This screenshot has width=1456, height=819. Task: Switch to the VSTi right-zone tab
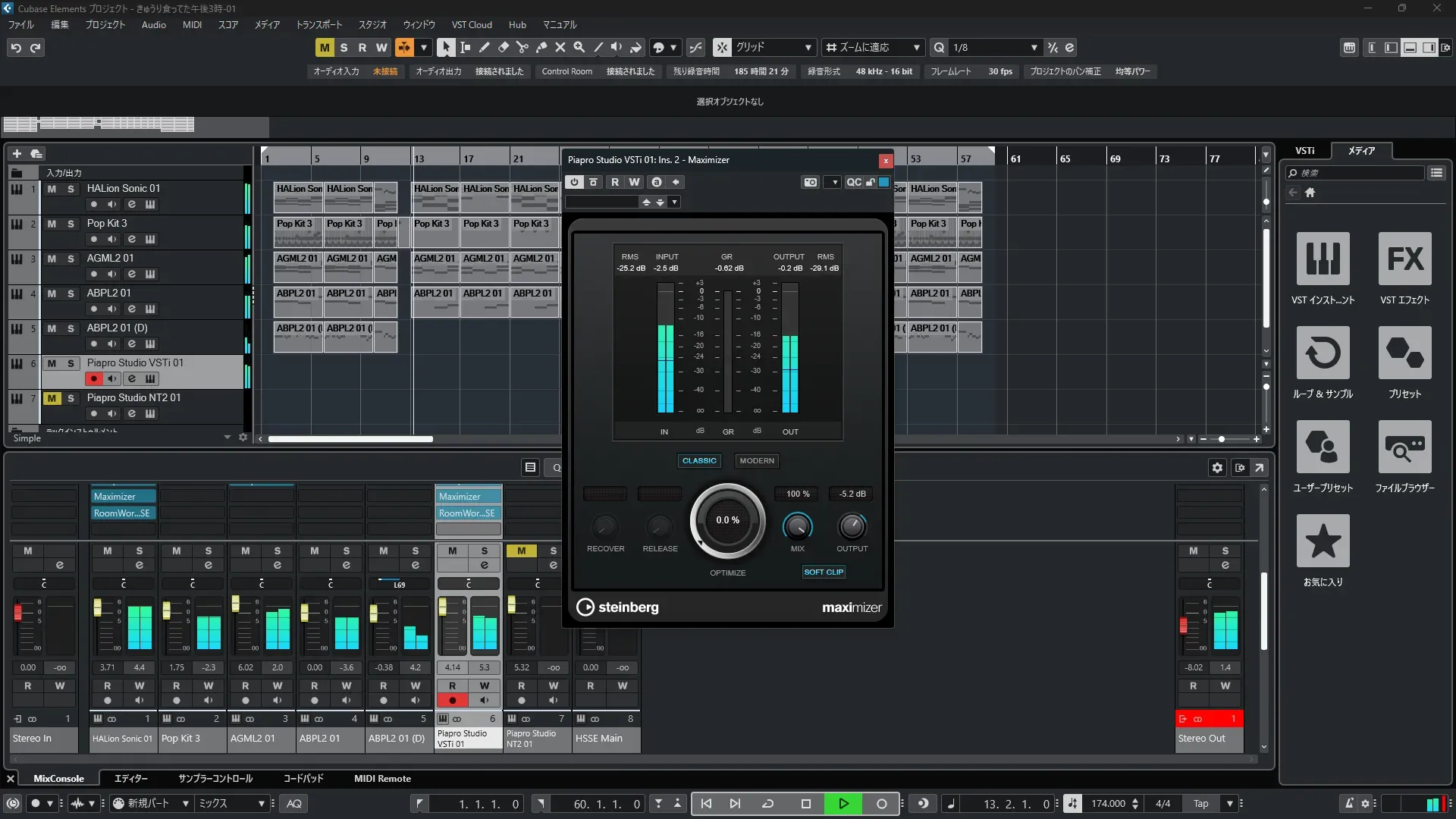tap(1304, 150)
